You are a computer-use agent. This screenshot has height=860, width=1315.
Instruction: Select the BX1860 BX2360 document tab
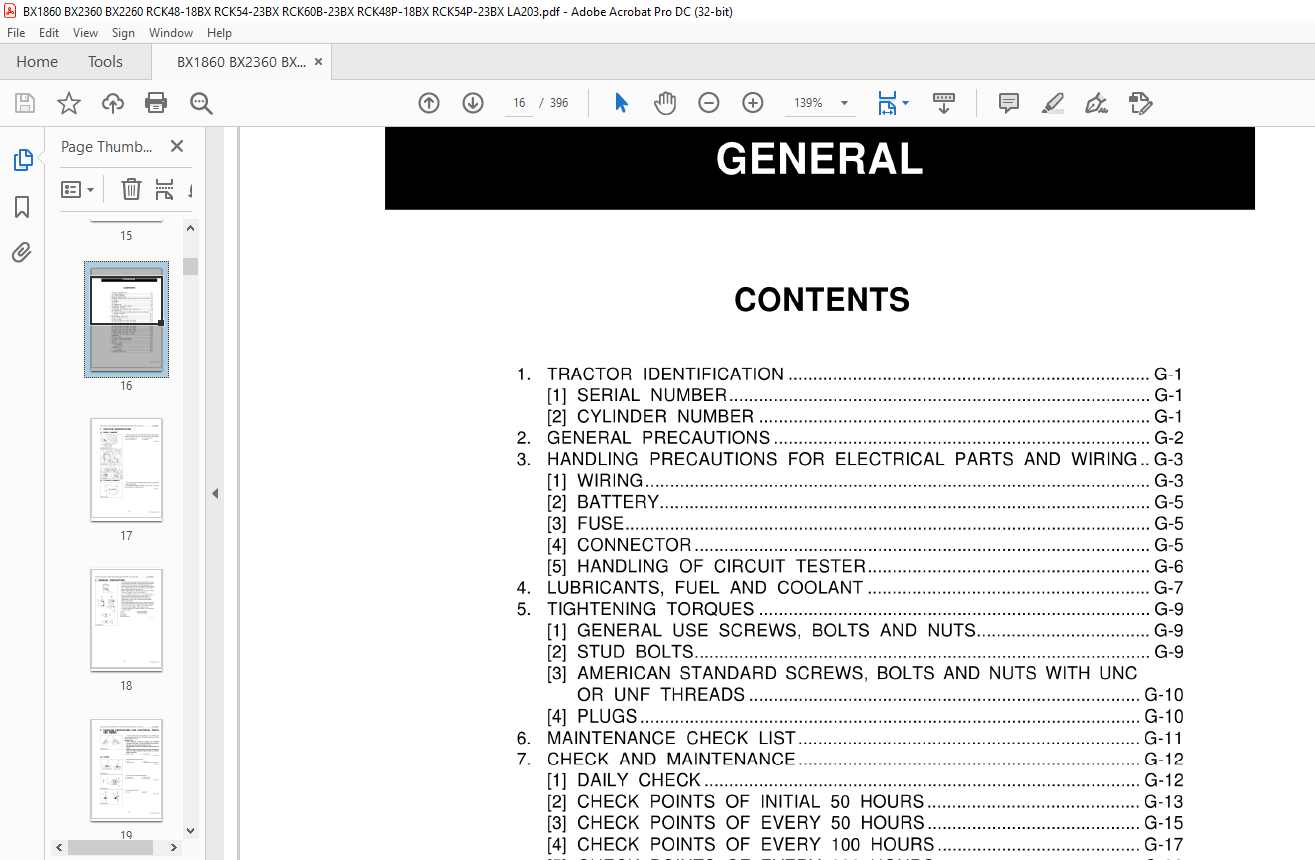(x=241, y=62)
